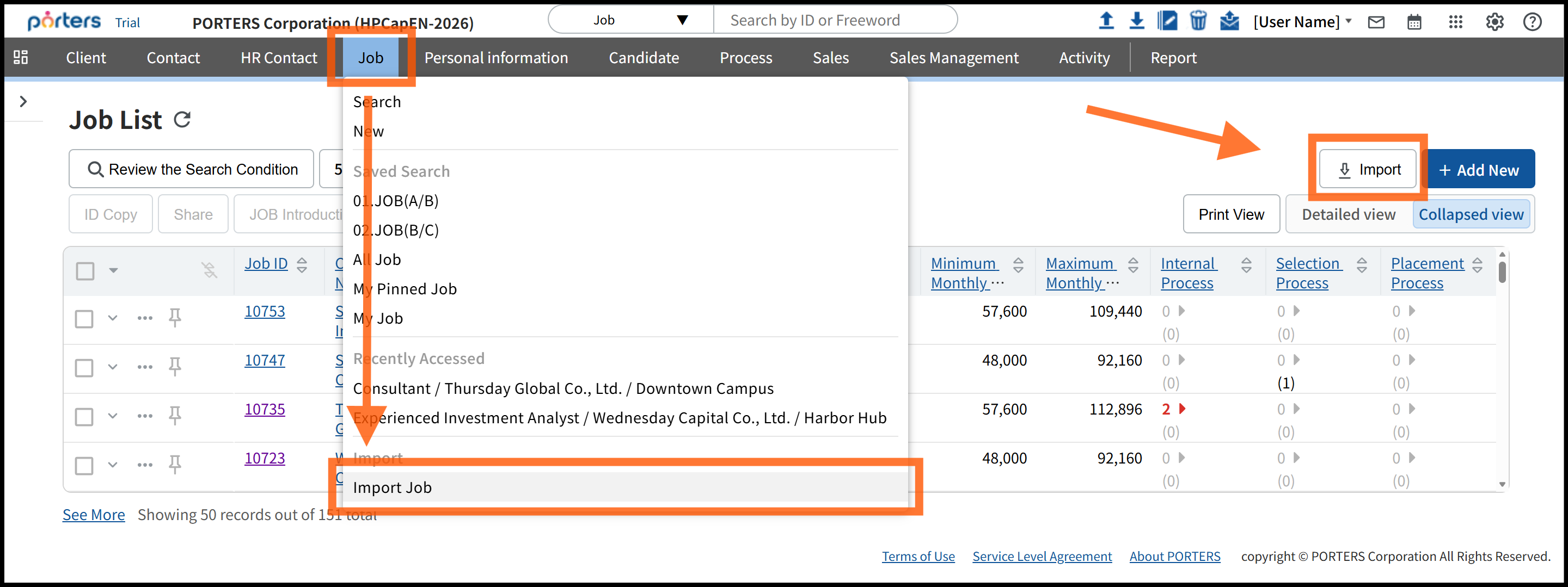Pin the job 10753 row
The height and width of the screenshot is (587, 1568).
click(175, 318)
